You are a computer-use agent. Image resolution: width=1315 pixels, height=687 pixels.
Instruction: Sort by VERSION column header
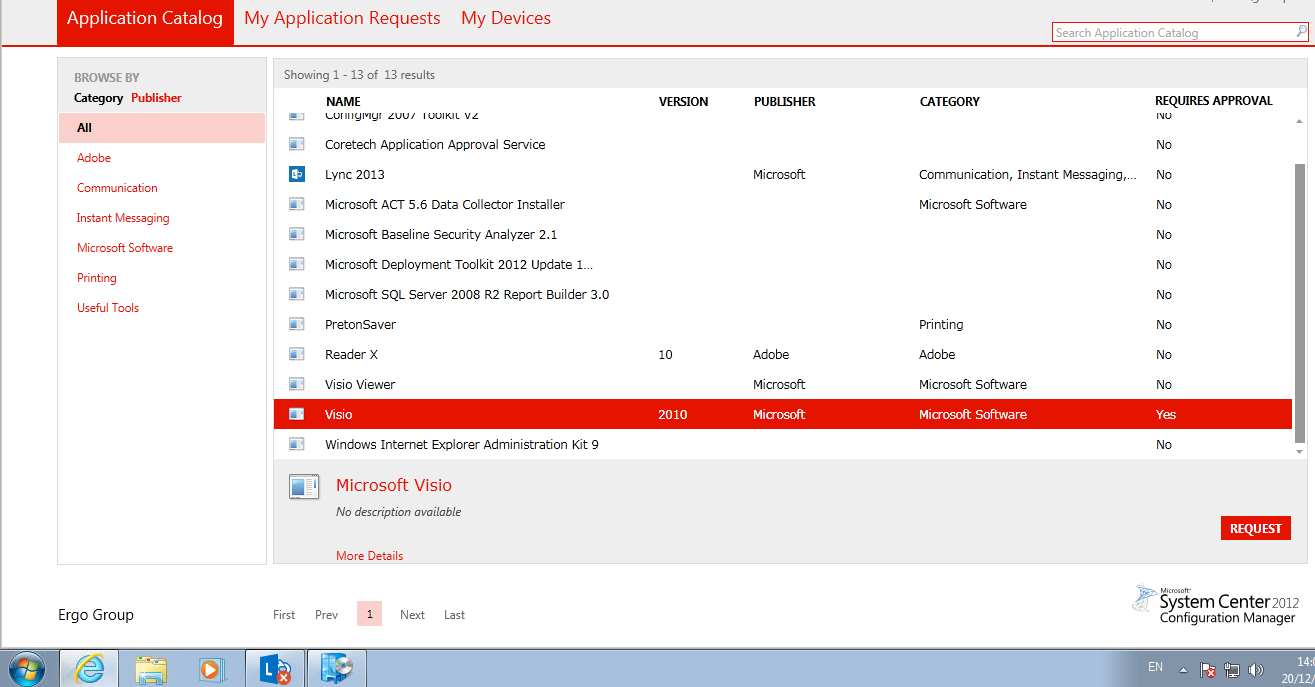(684, 101)
